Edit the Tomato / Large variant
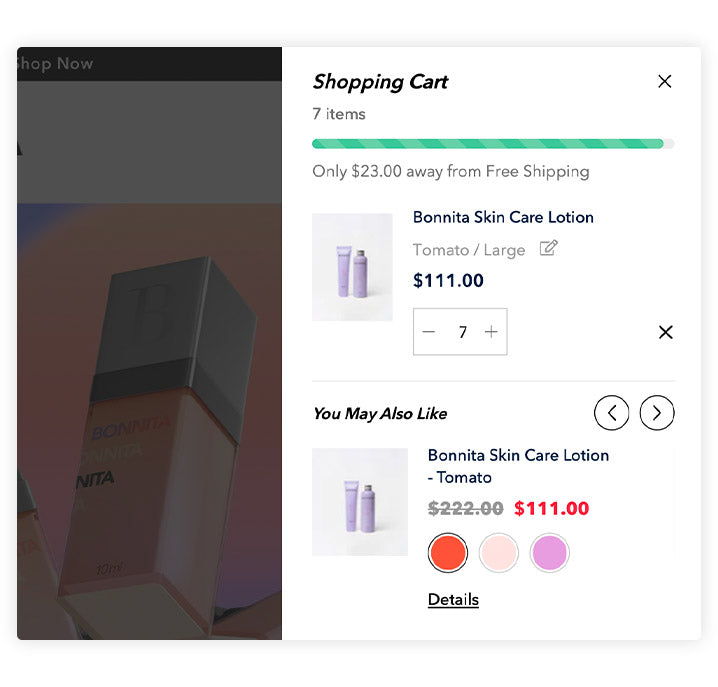 click(548, 249)
